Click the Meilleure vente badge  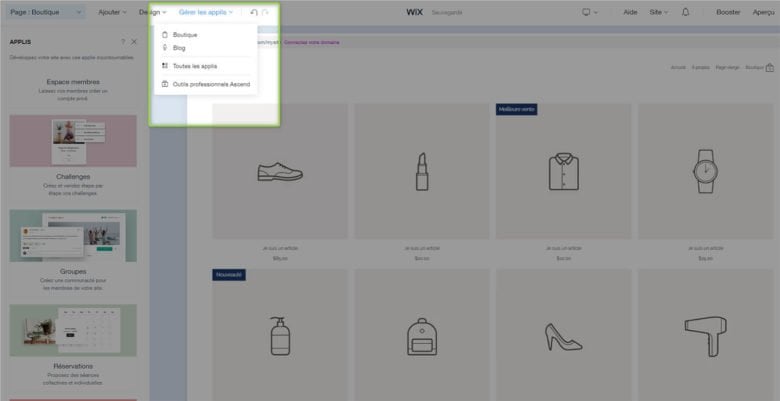pos(516,109)
